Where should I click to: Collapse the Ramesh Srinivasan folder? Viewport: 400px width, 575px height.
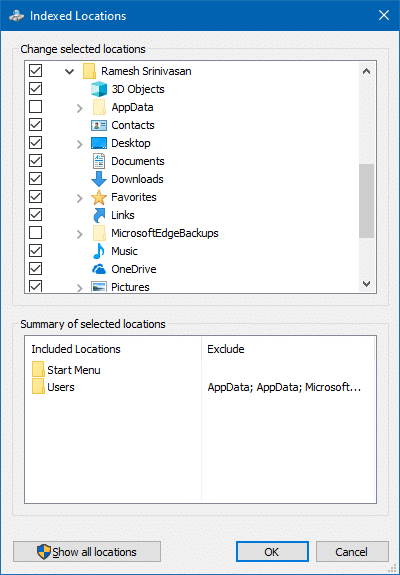(x=70, y=72)
